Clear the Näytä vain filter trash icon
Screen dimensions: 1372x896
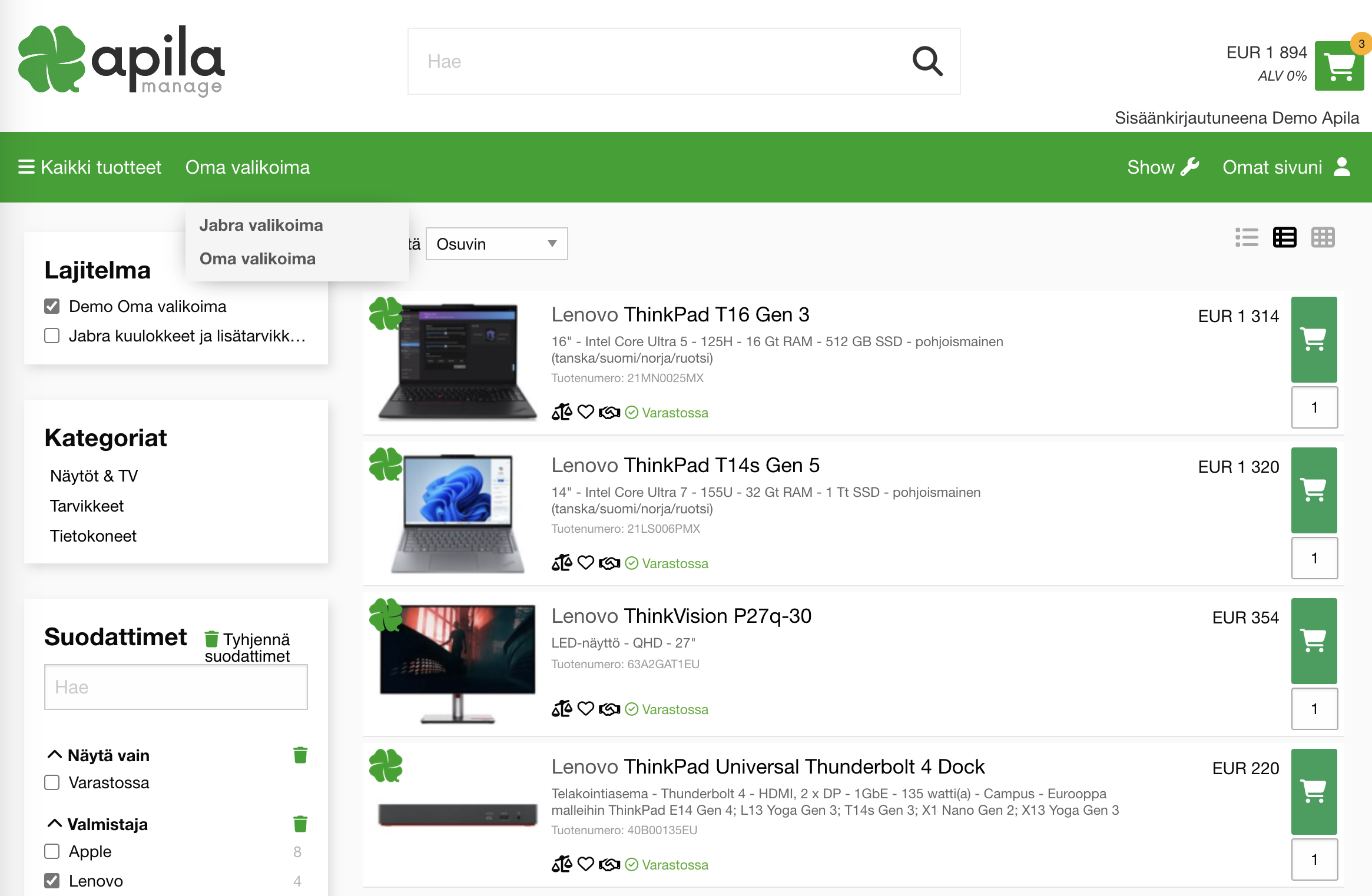point(300,755)
